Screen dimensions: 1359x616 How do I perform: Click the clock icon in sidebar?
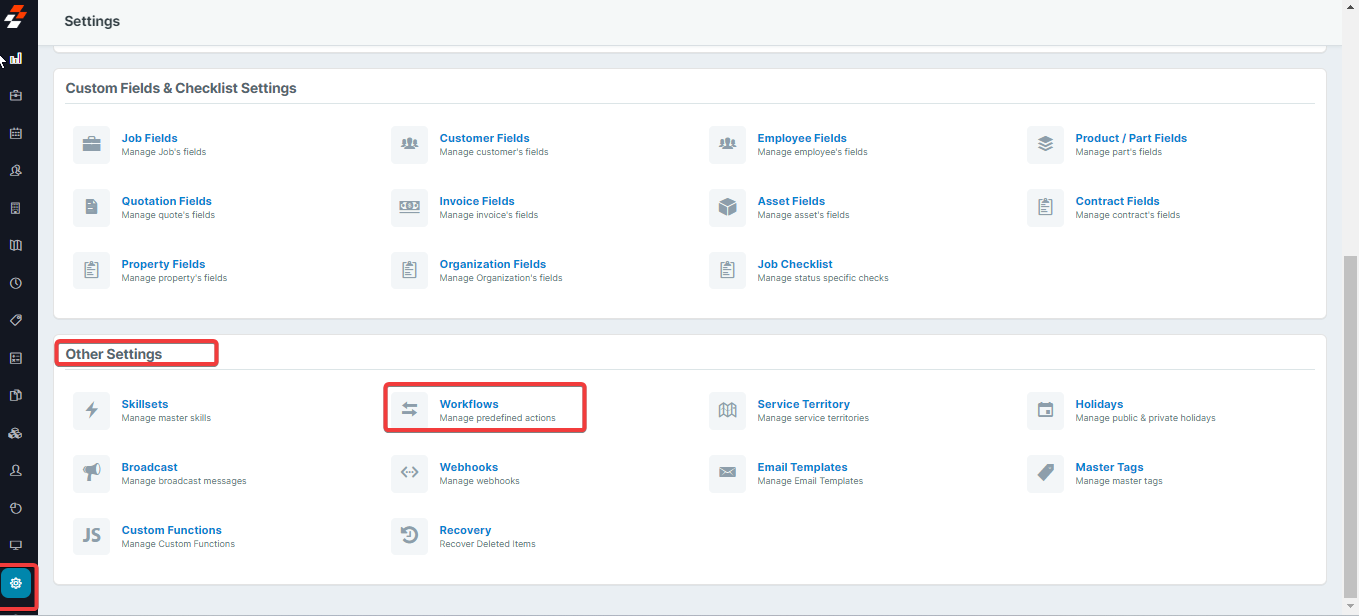point(16,283)
